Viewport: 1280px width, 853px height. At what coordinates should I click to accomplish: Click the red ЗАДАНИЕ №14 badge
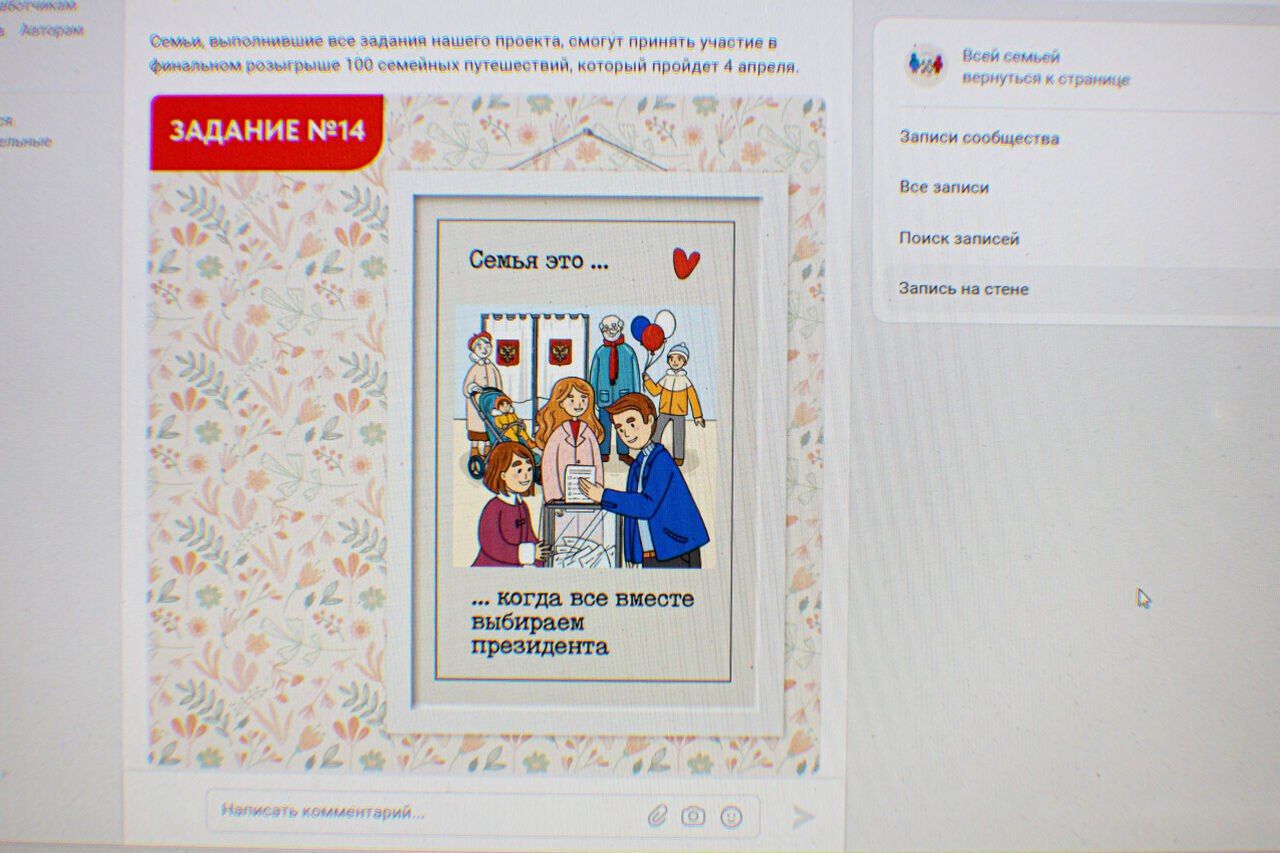(266, 131)
